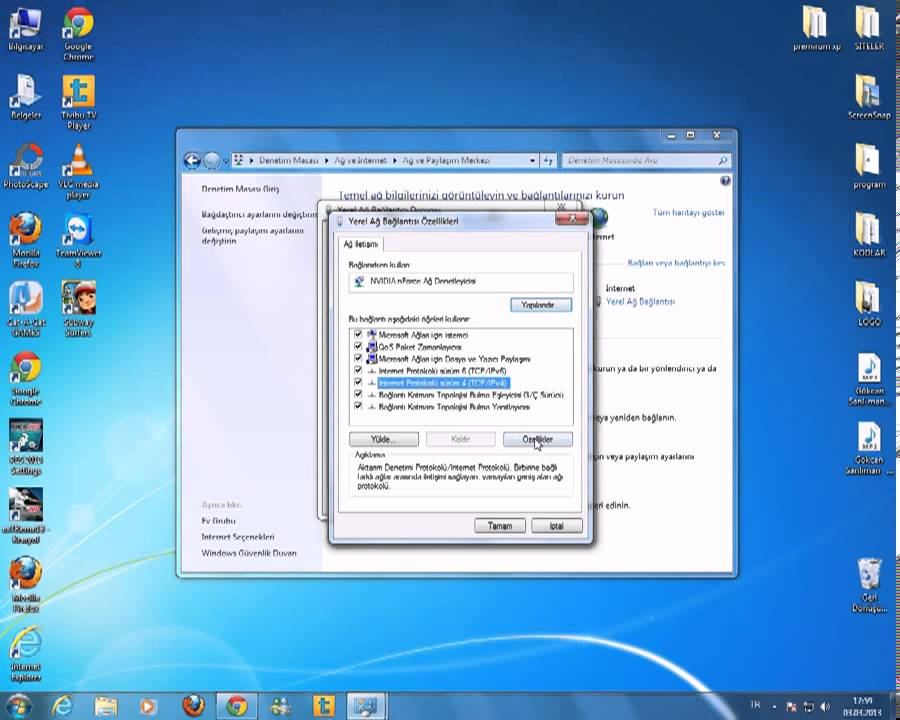Refresh the Control Panel address bar

[x=548, y=161]
